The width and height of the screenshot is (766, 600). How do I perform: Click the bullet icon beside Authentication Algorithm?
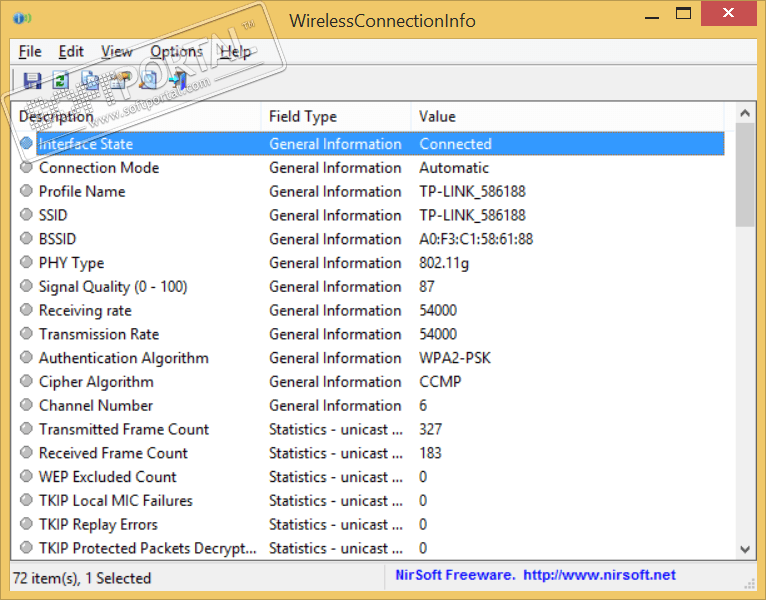pyautogui.click(x=26, y=357)
